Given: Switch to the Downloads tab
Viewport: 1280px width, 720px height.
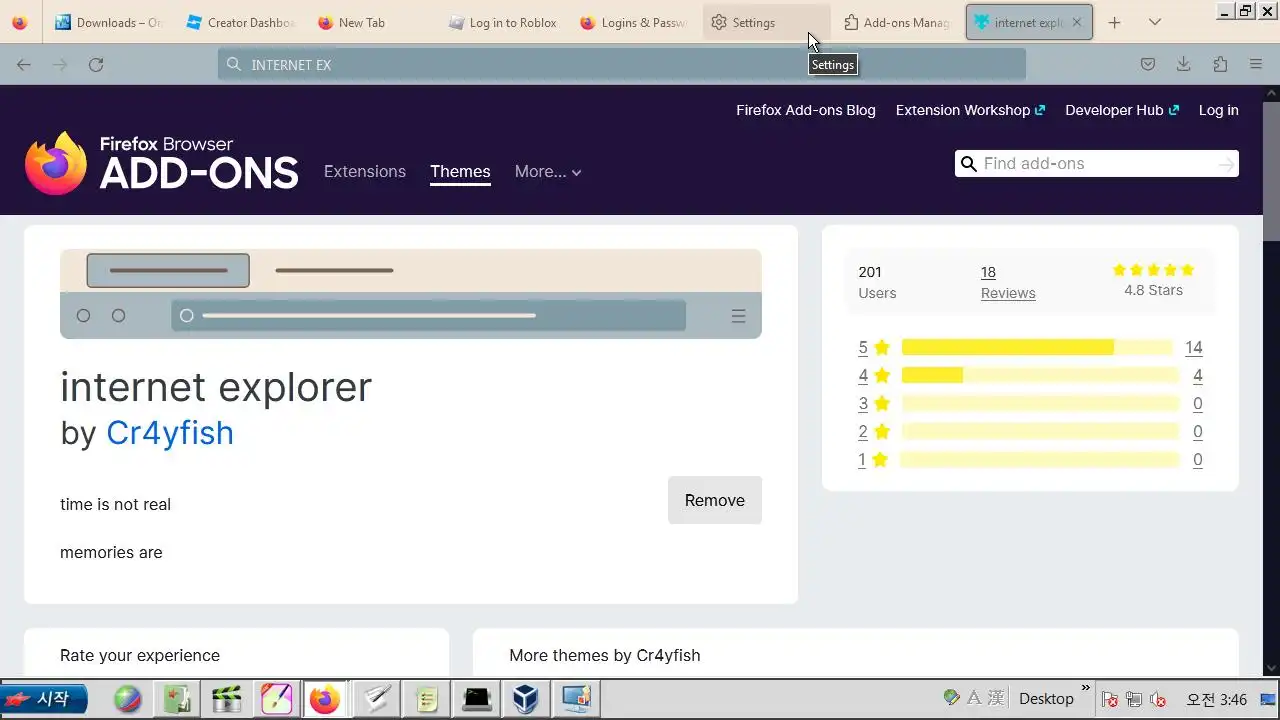Looking at the screenshot, I should click(108, 22).
